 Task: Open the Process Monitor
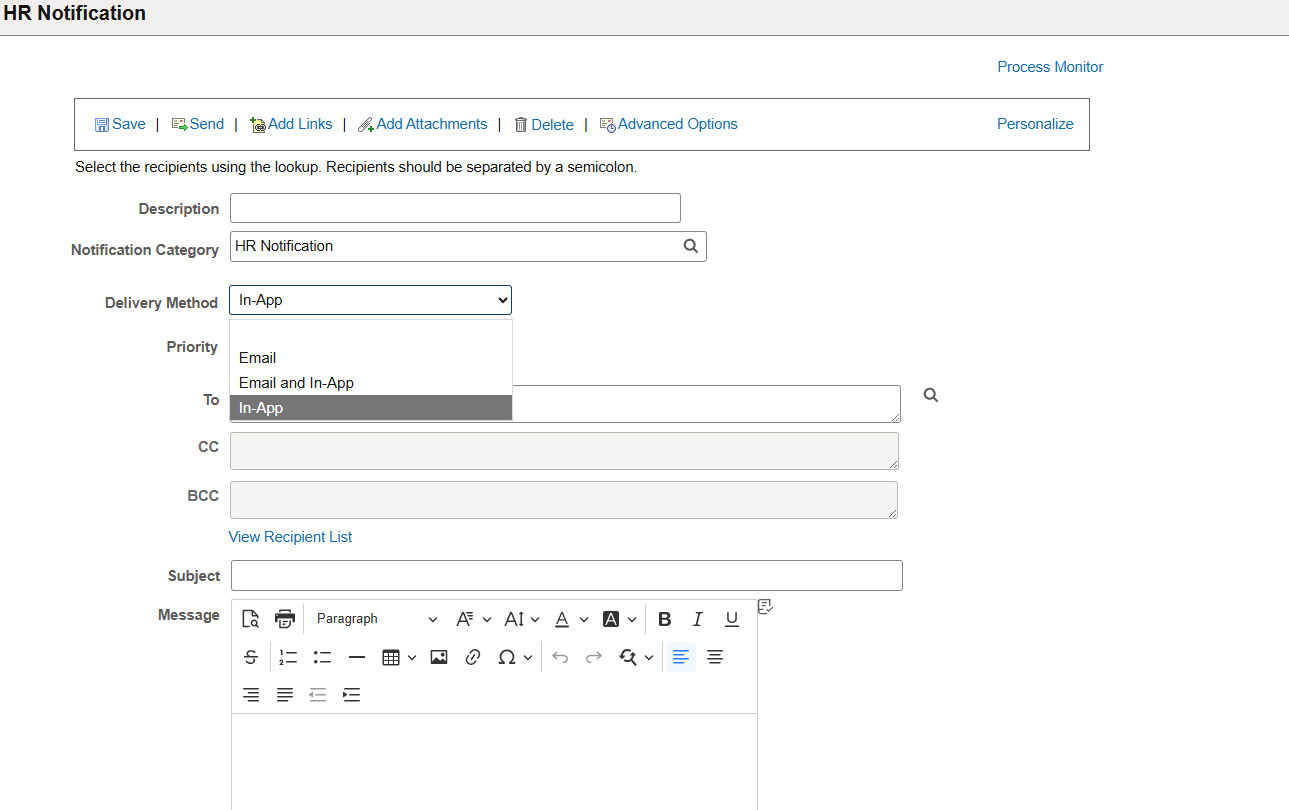[x=1050, y=66]
